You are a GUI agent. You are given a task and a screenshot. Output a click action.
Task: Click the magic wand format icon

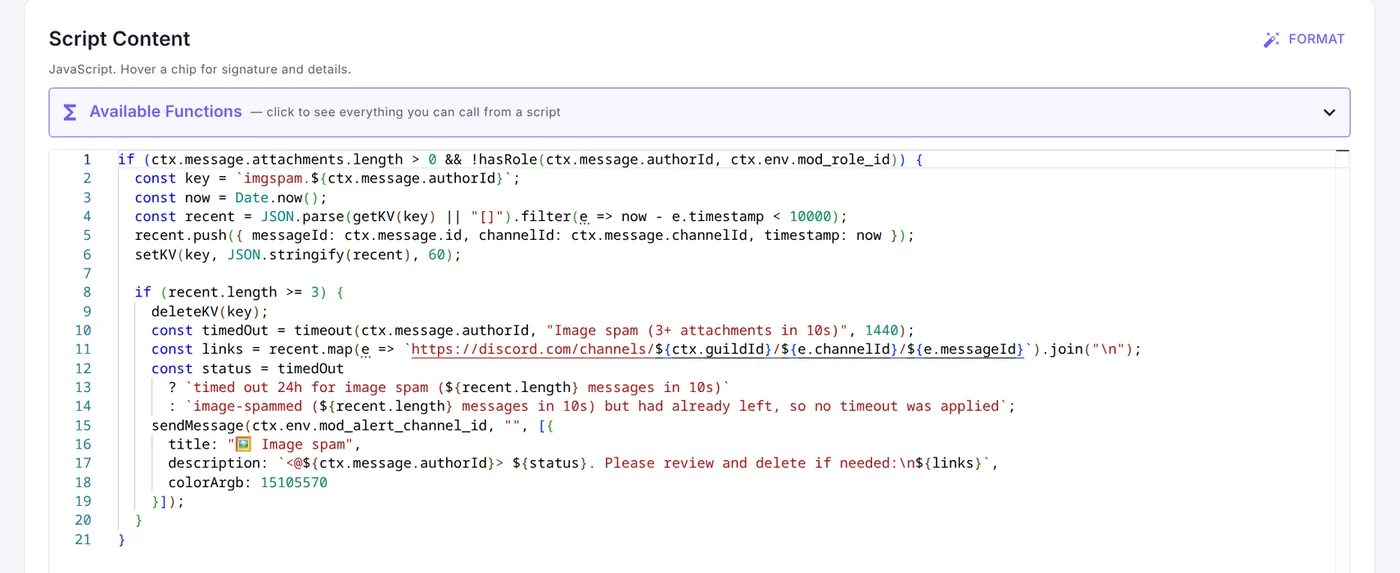[1272, 40]
